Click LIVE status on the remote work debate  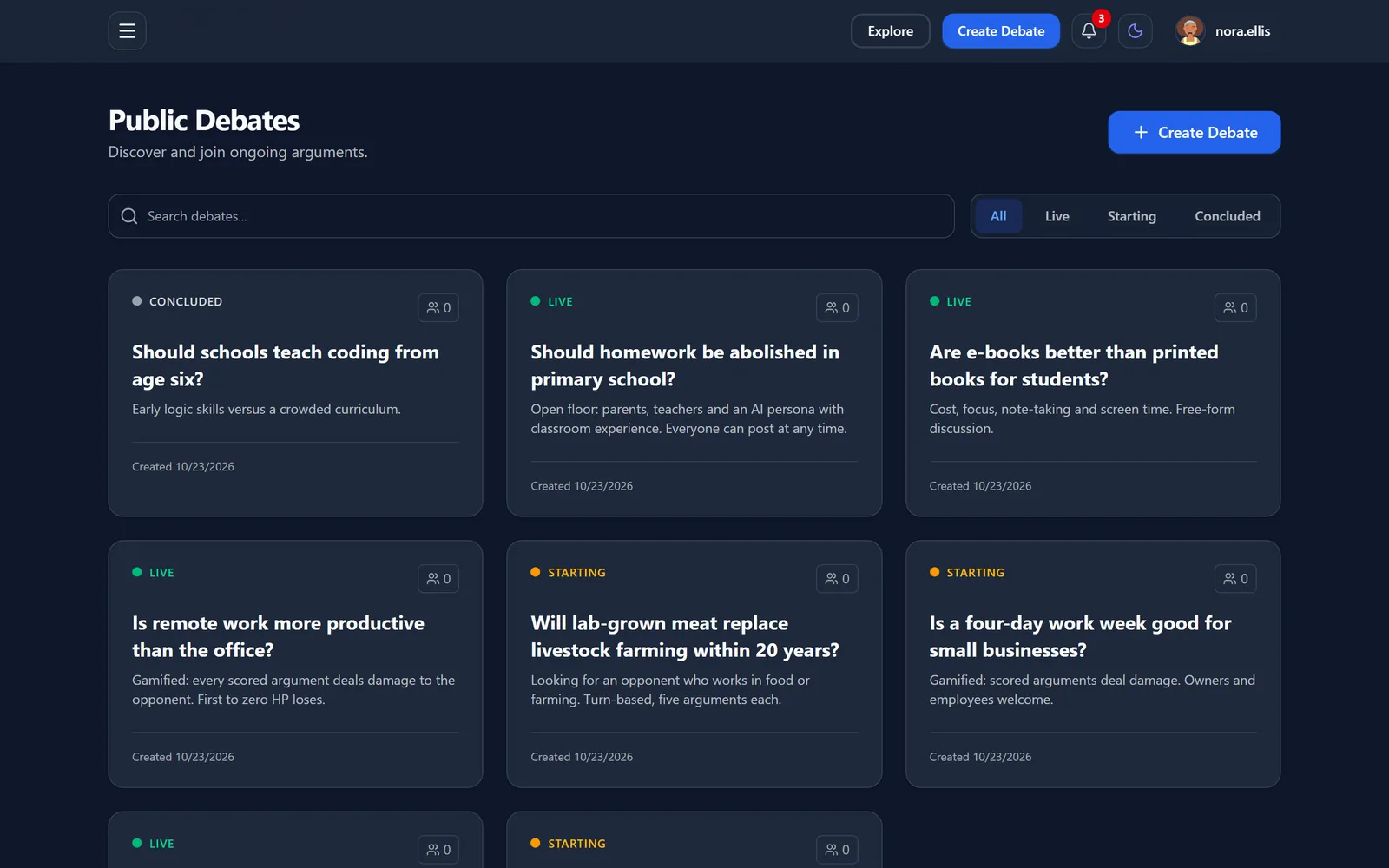(x=153, y=573)
